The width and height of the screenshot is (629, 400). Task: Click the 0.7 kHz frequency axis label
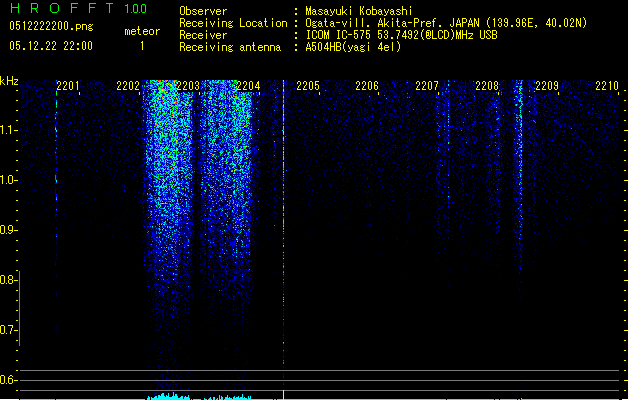[8, 330]
